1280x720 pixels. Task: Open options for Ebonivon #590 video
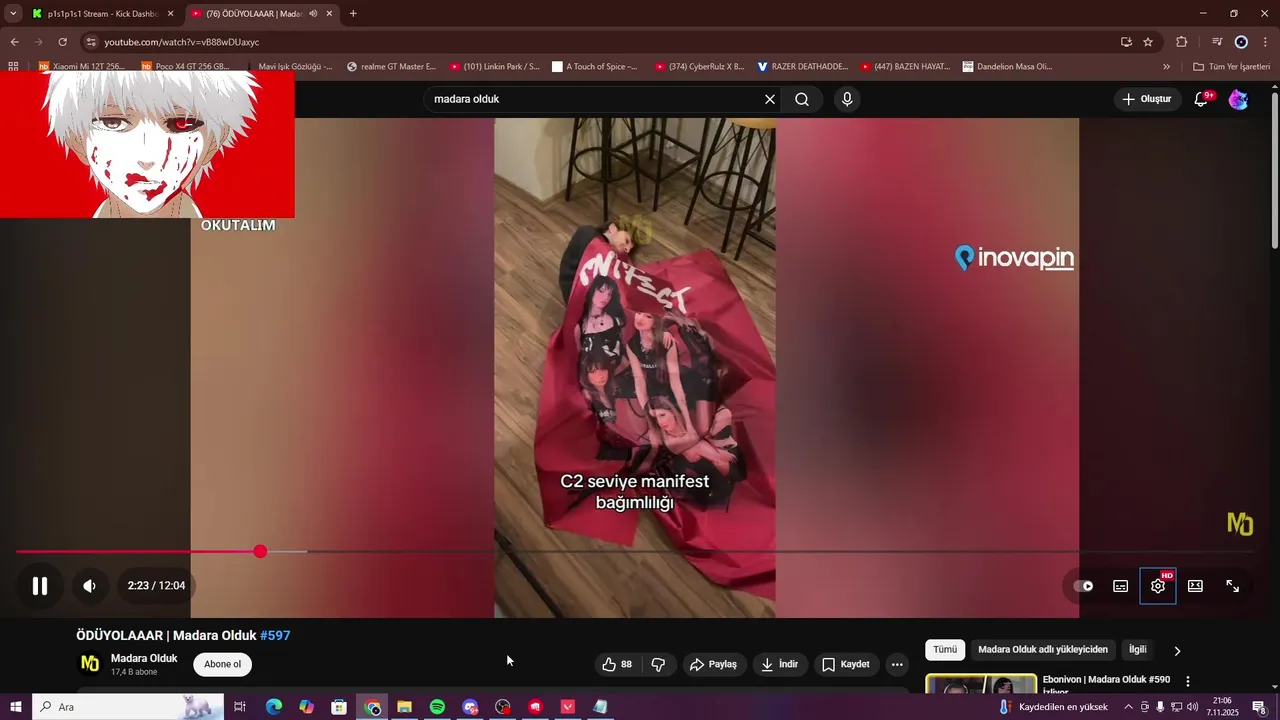pos(1188,681)
